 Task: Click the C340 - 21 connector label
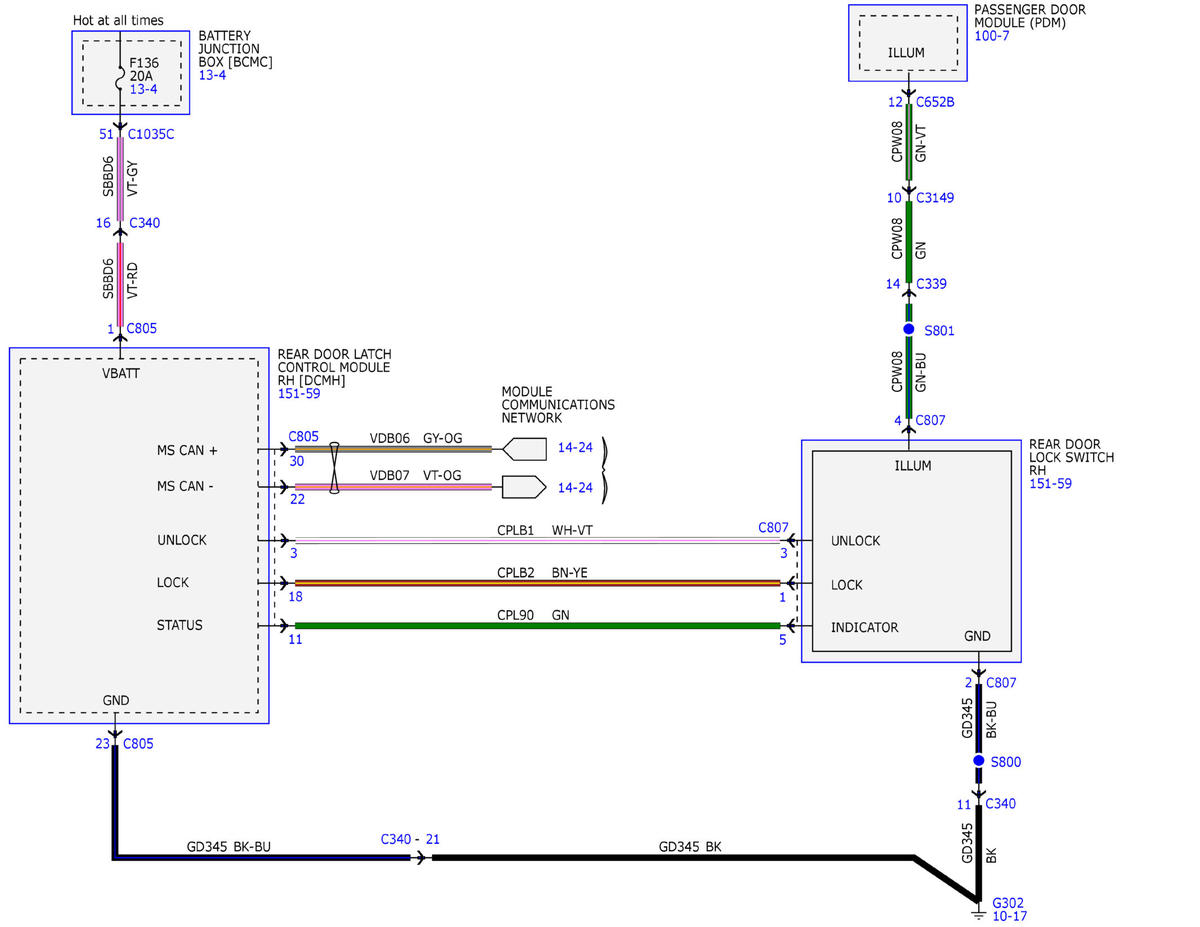point(410,839)
